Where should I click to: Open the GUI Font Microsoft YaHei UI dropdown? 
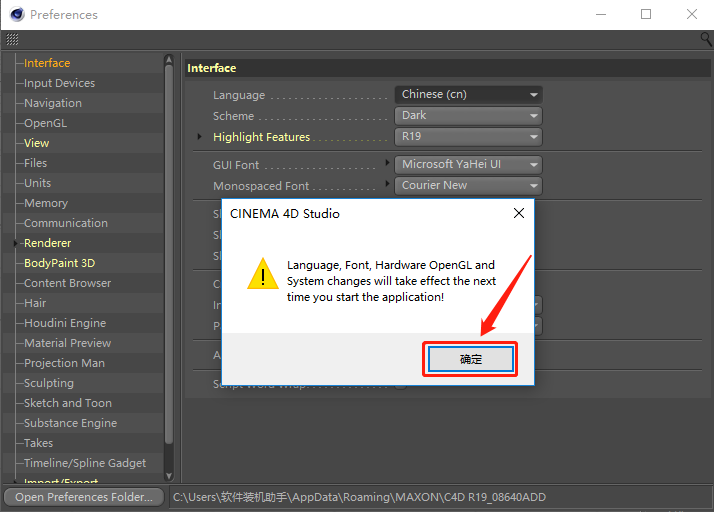click(x=469, y=164)
